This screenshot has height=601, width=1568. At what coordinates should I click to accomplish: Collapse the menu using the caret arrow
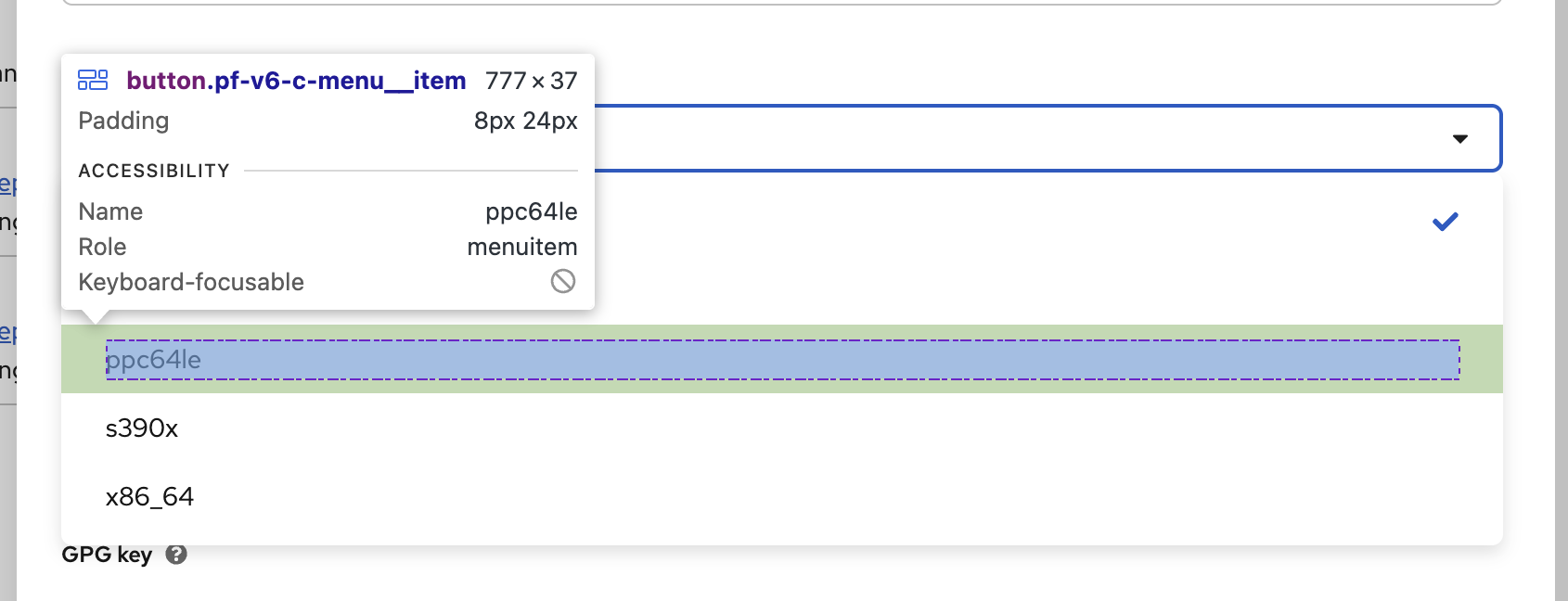(x=1459, y=139)
